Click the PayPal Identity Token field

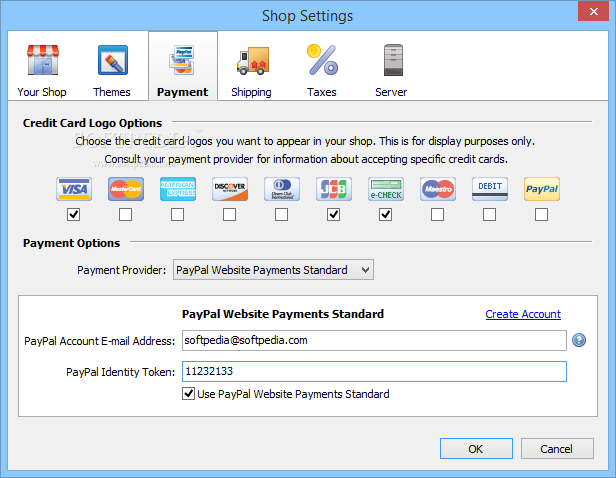coord(374,372)
